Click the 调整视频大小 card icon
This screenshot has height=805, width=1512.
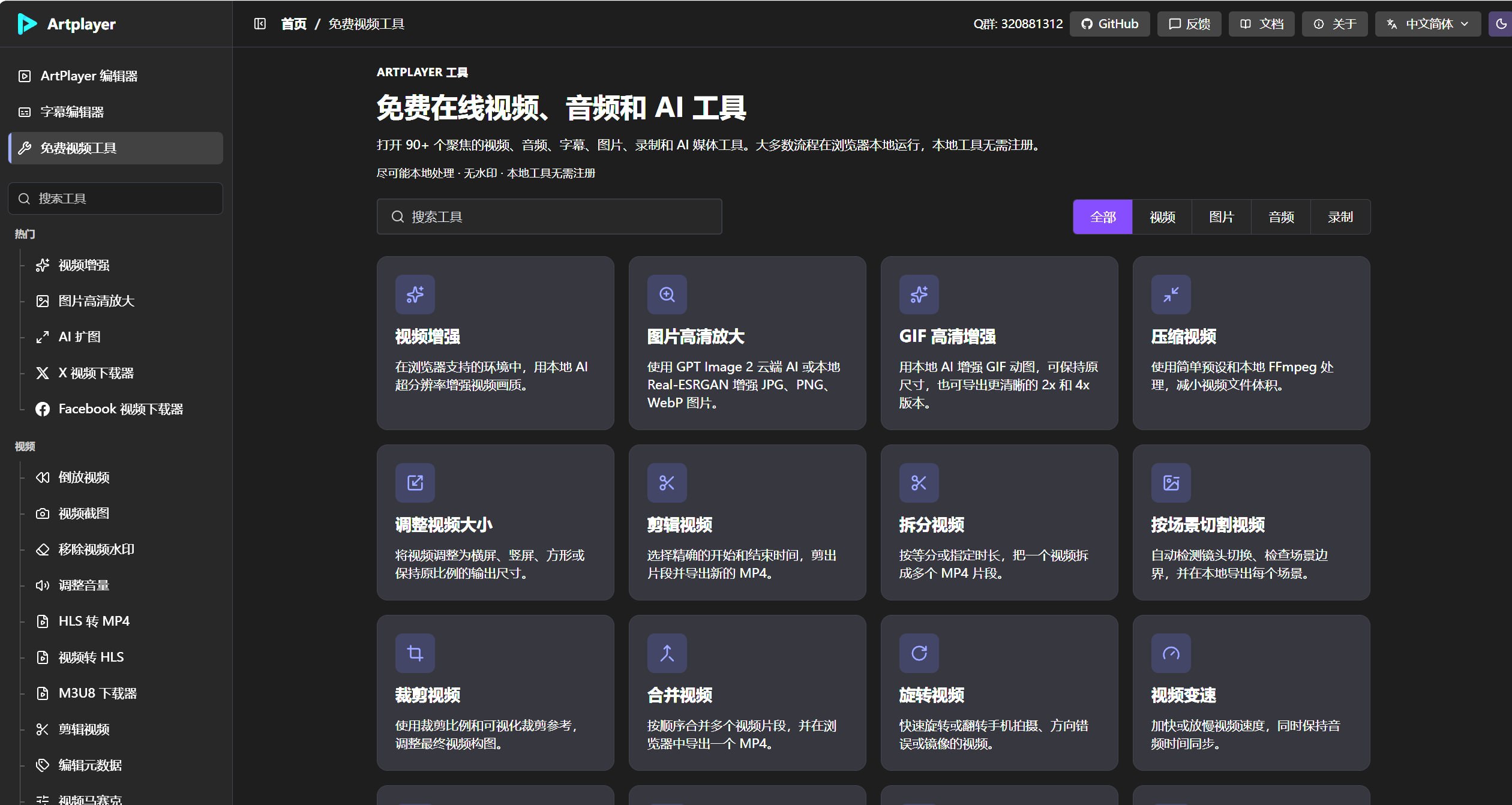(415, 483)
